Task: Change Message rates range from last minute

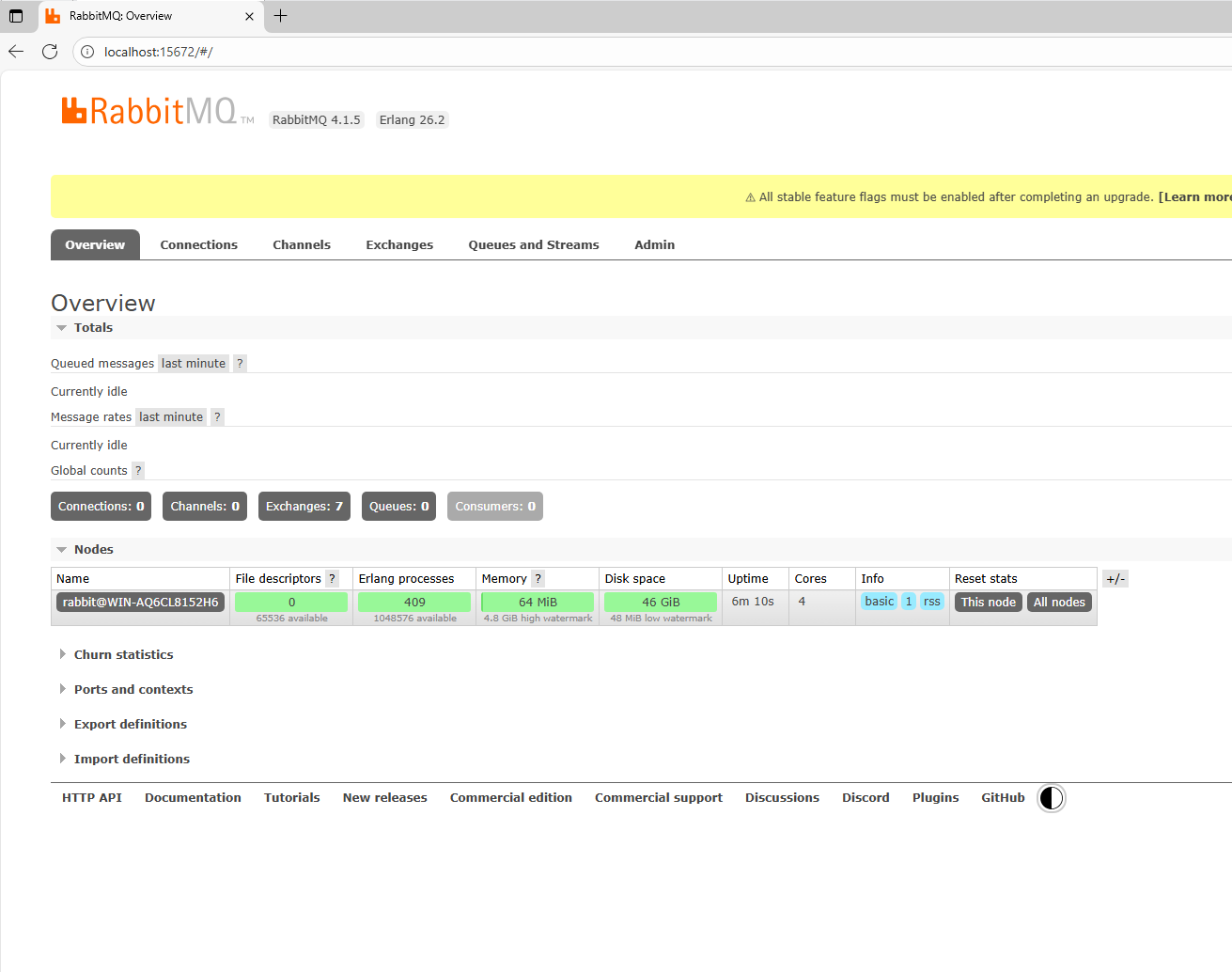Action: coord(171,417)
